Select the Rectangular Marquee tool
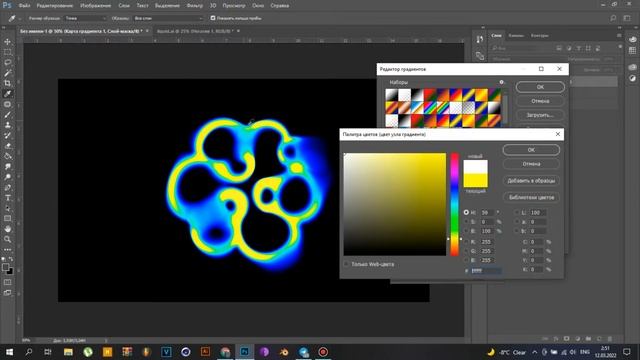Screen dimensions: 640x360 (x=7, y=52)
